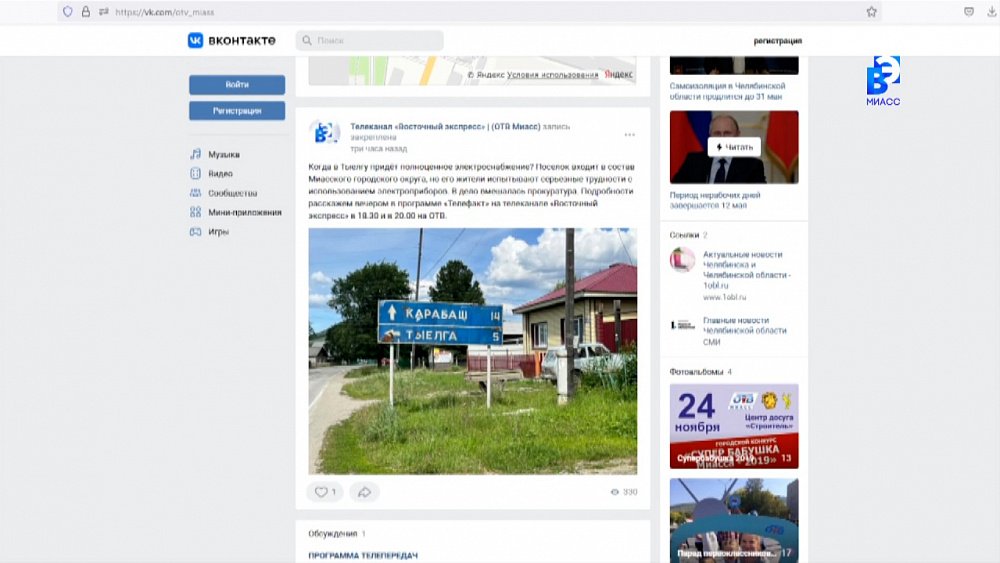Click the Yandex map preview
This screenshot has height=563, width=1000.
click(473, 71)
